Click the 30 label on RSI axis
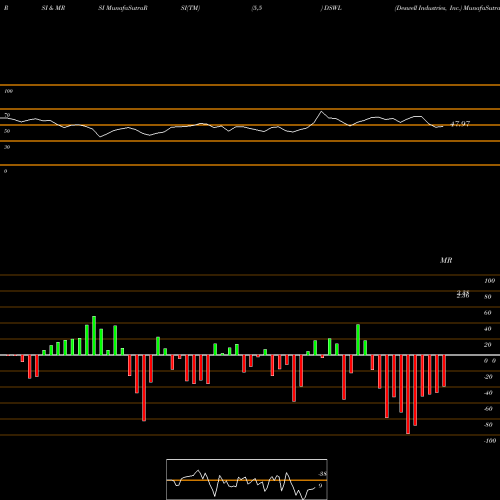Screen dimensions: 500x500 click(7, 147)
